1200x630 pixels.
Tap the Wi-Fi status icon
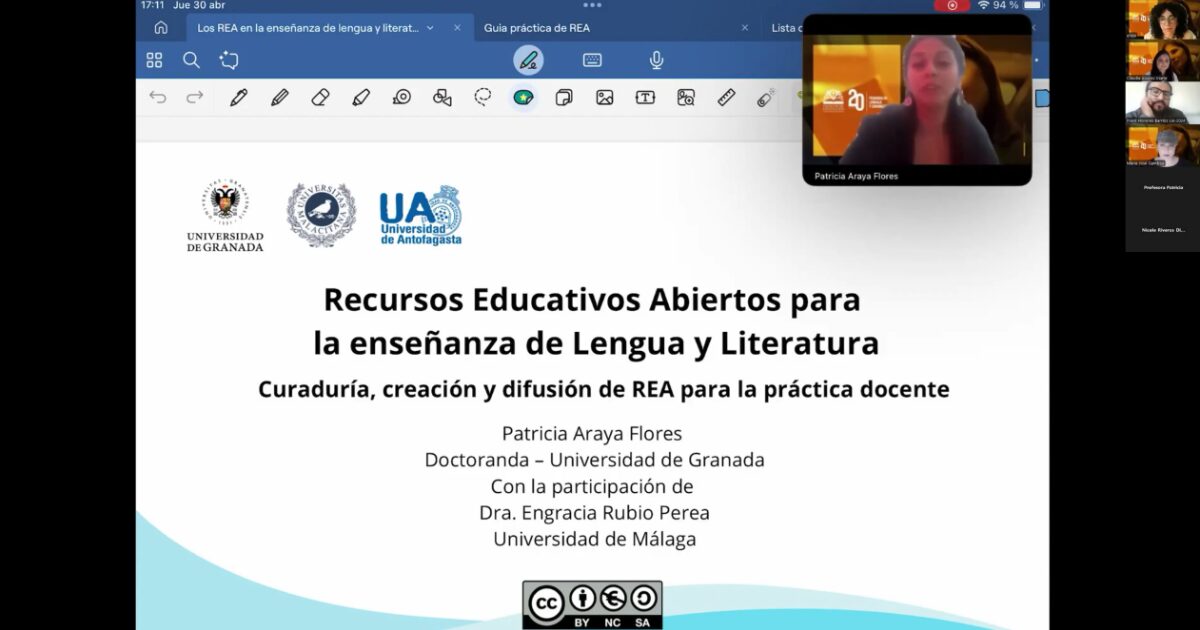(x=983, y=5)
